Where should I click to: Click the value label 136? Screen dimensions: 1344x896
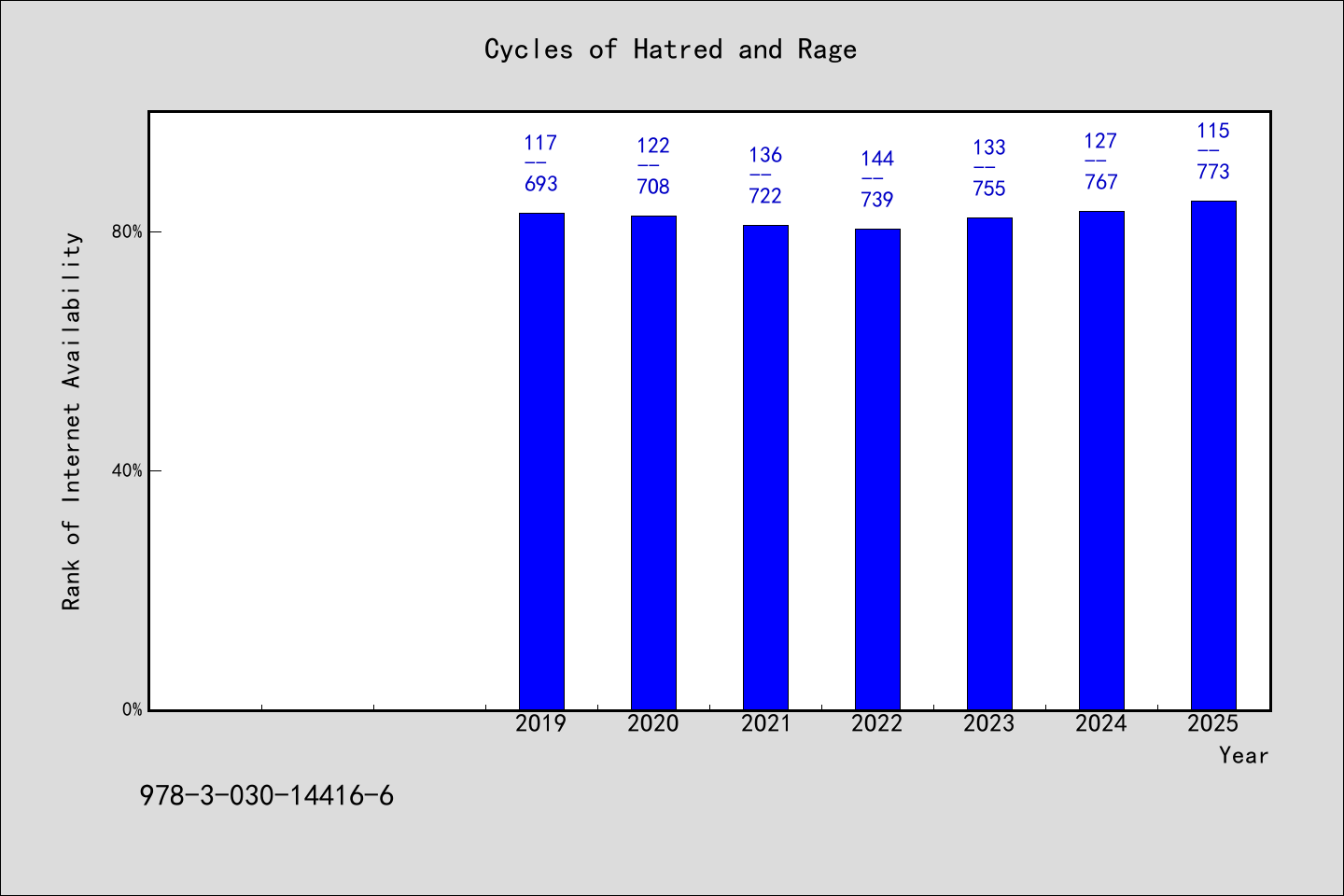pyautogui.click(x=765, y=155)
